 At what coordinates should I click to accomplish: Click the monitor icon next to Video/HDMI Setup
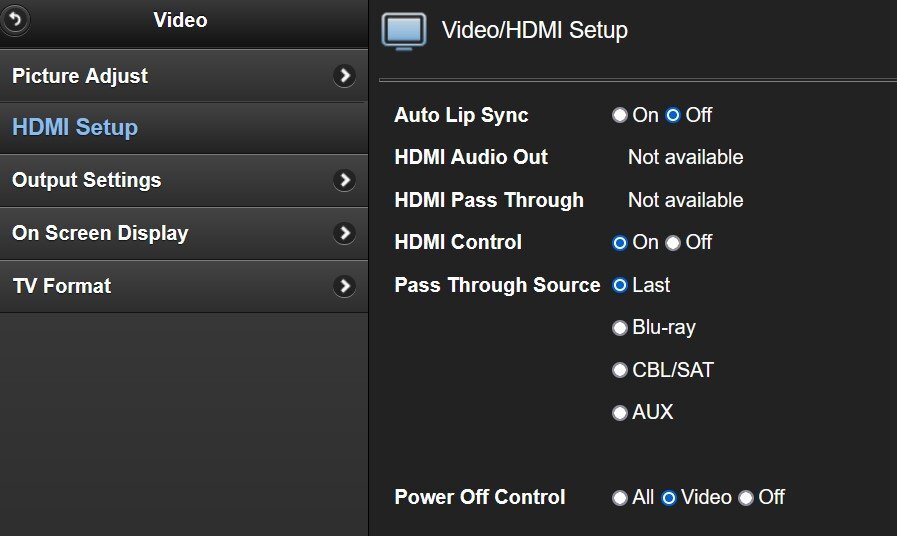tap(404, 31)
